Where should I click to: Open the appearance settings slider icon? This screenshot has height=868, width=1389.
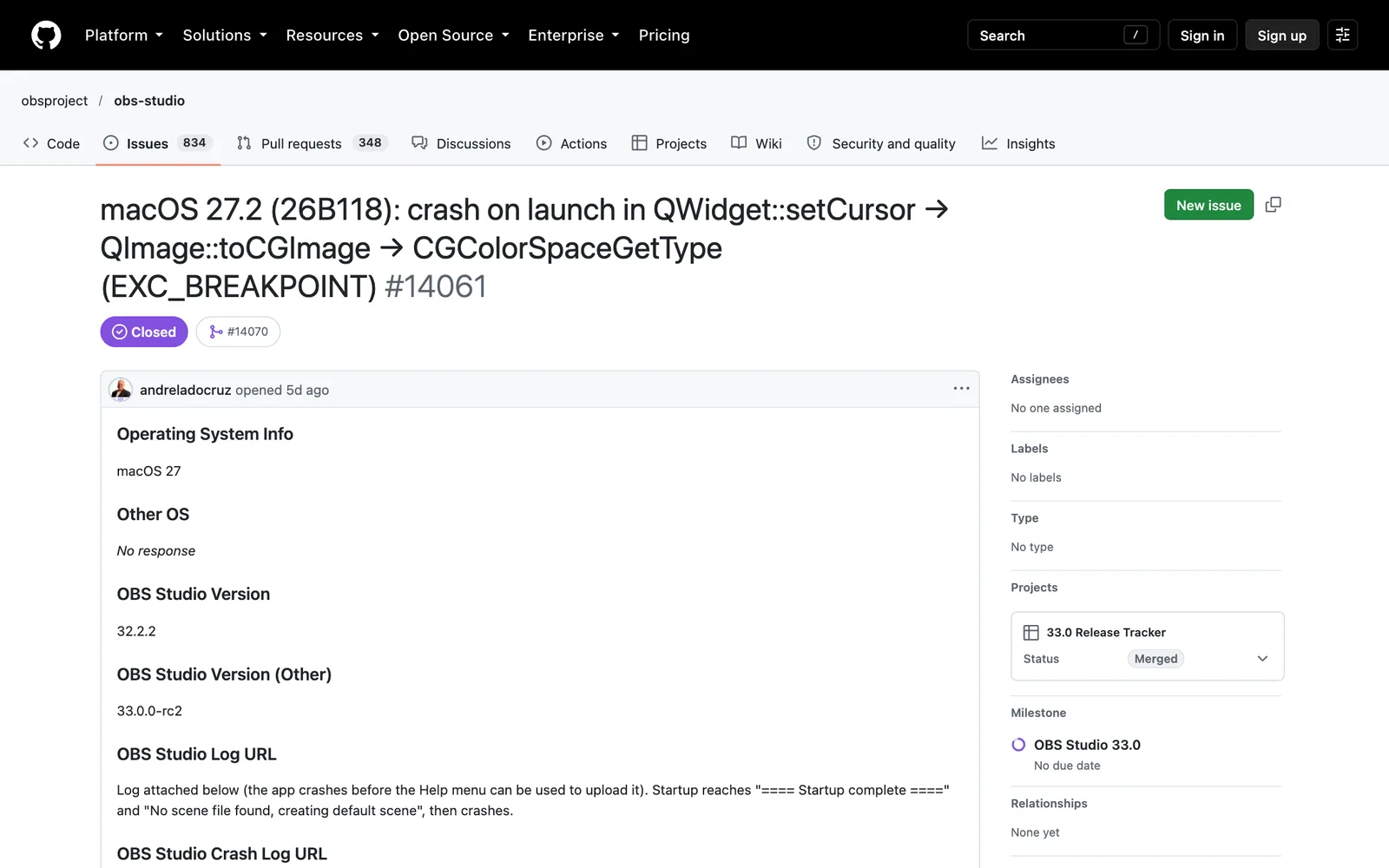pos(1342,36)
